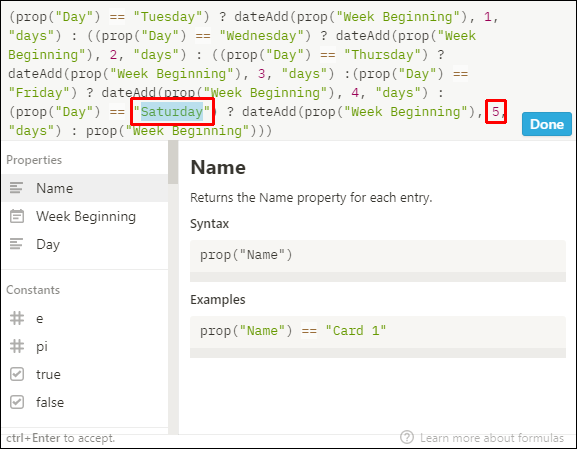The height and width of the screenshot is (449, 577).
Task: Click the calendar icon for Week Beginning
Action: [x=17, y=216]
